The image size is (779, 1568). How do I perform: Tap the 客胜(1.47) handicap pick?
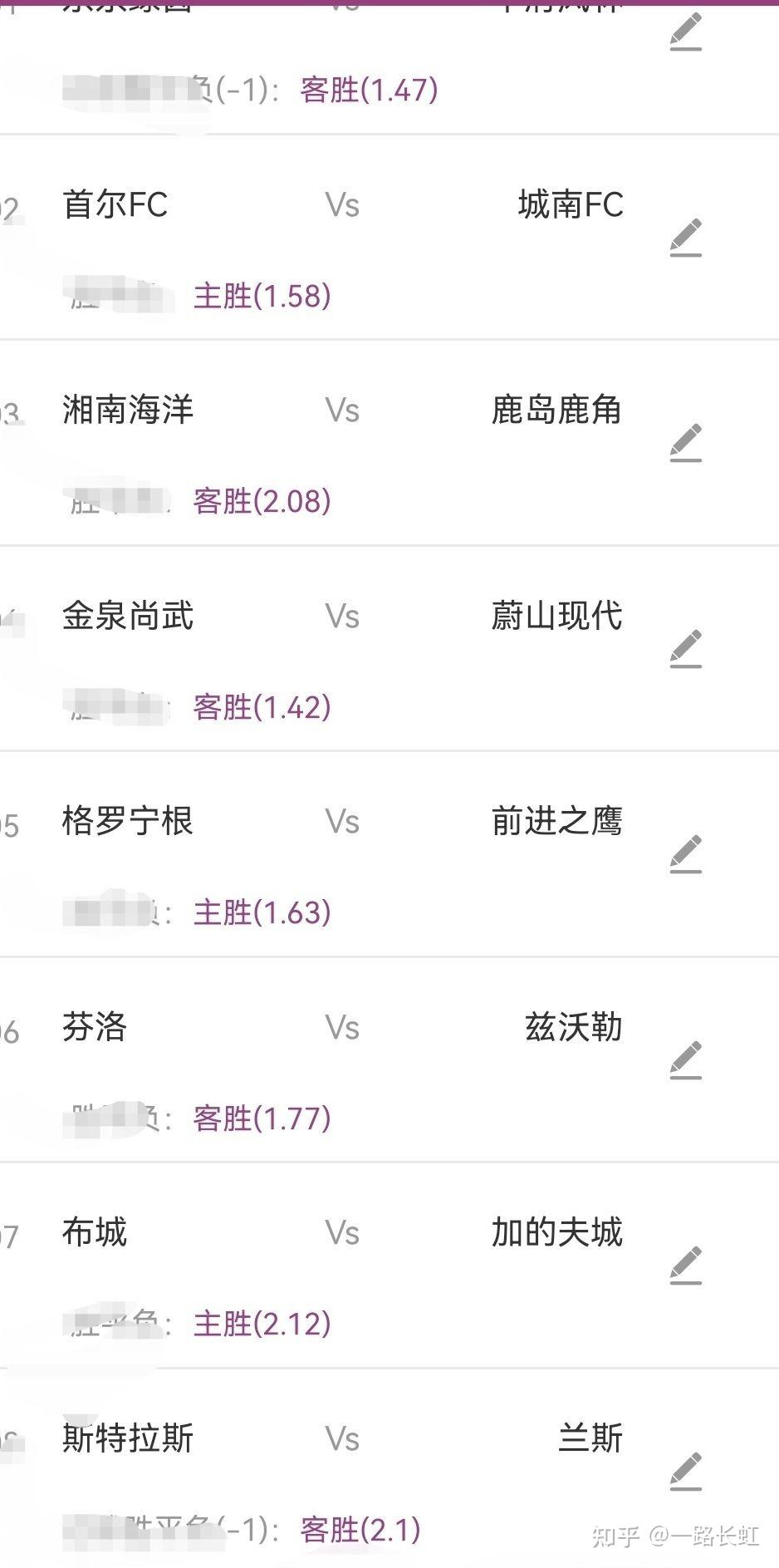369,90
